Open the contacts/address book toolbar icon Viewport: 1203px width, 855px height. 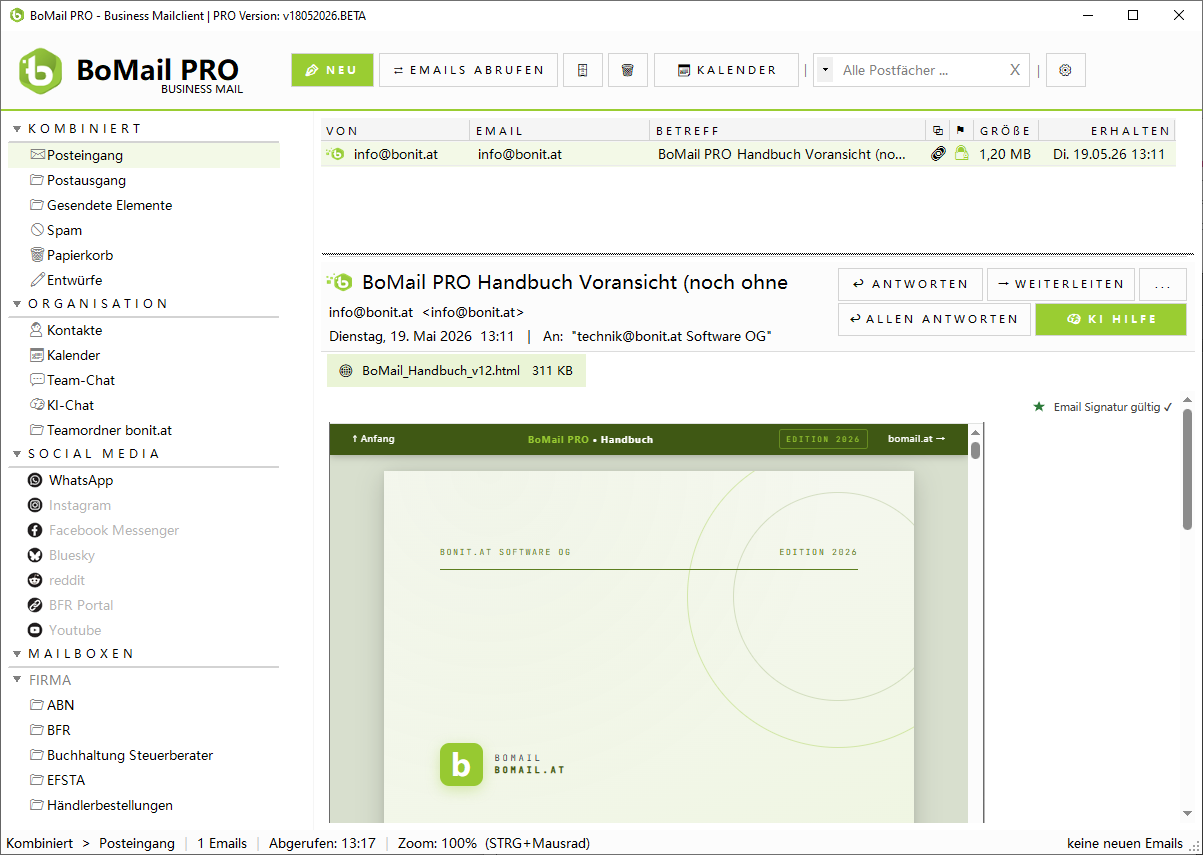coord(583,70)
